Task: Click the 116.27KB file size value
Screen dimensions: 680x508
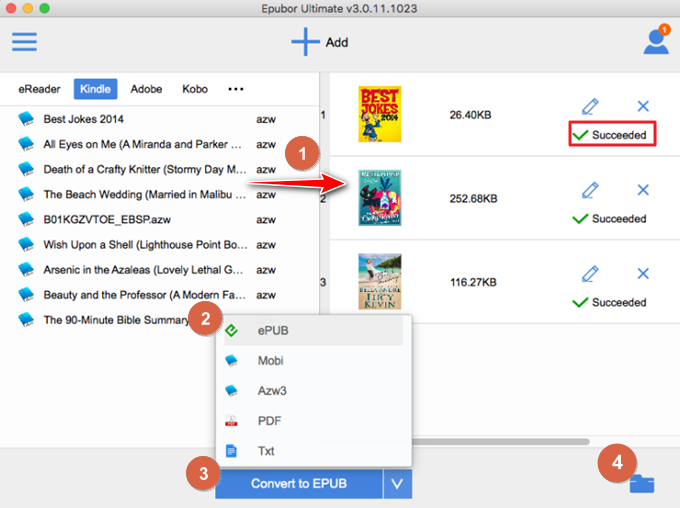Action: coord(473,282)
